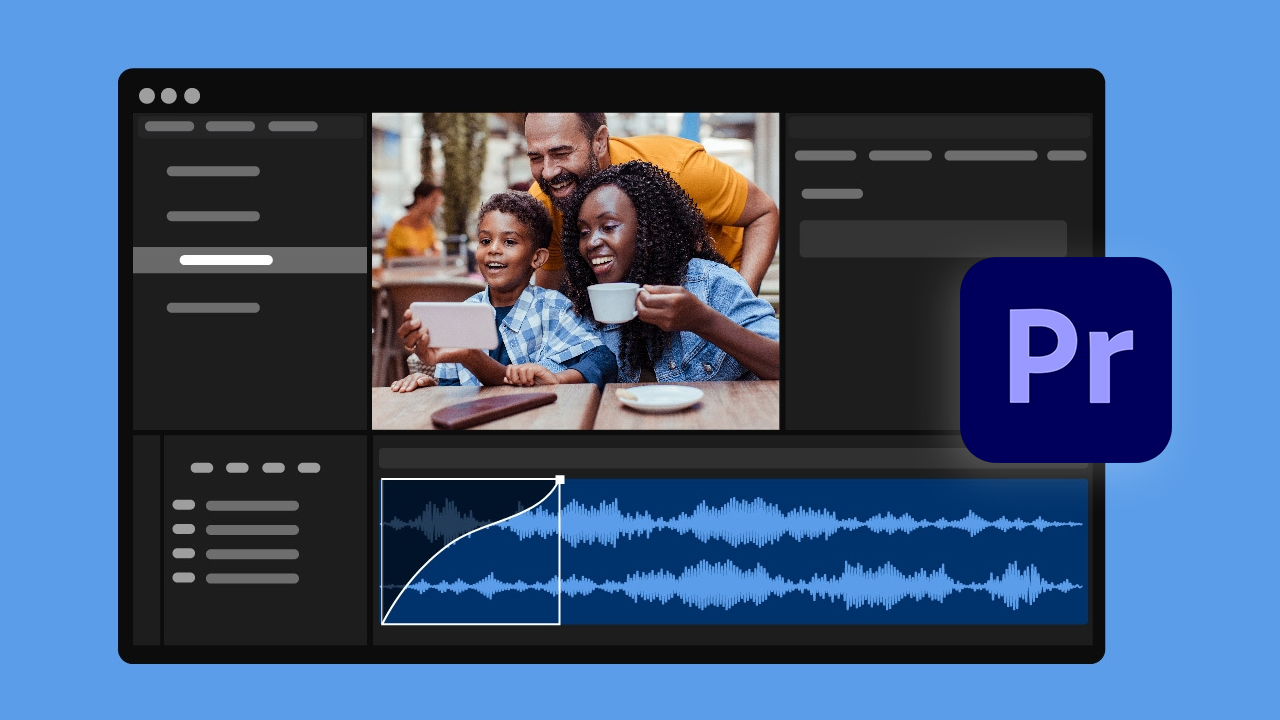Click the top header bar of right panel
1280x720 pixels.
pos(938,127)
